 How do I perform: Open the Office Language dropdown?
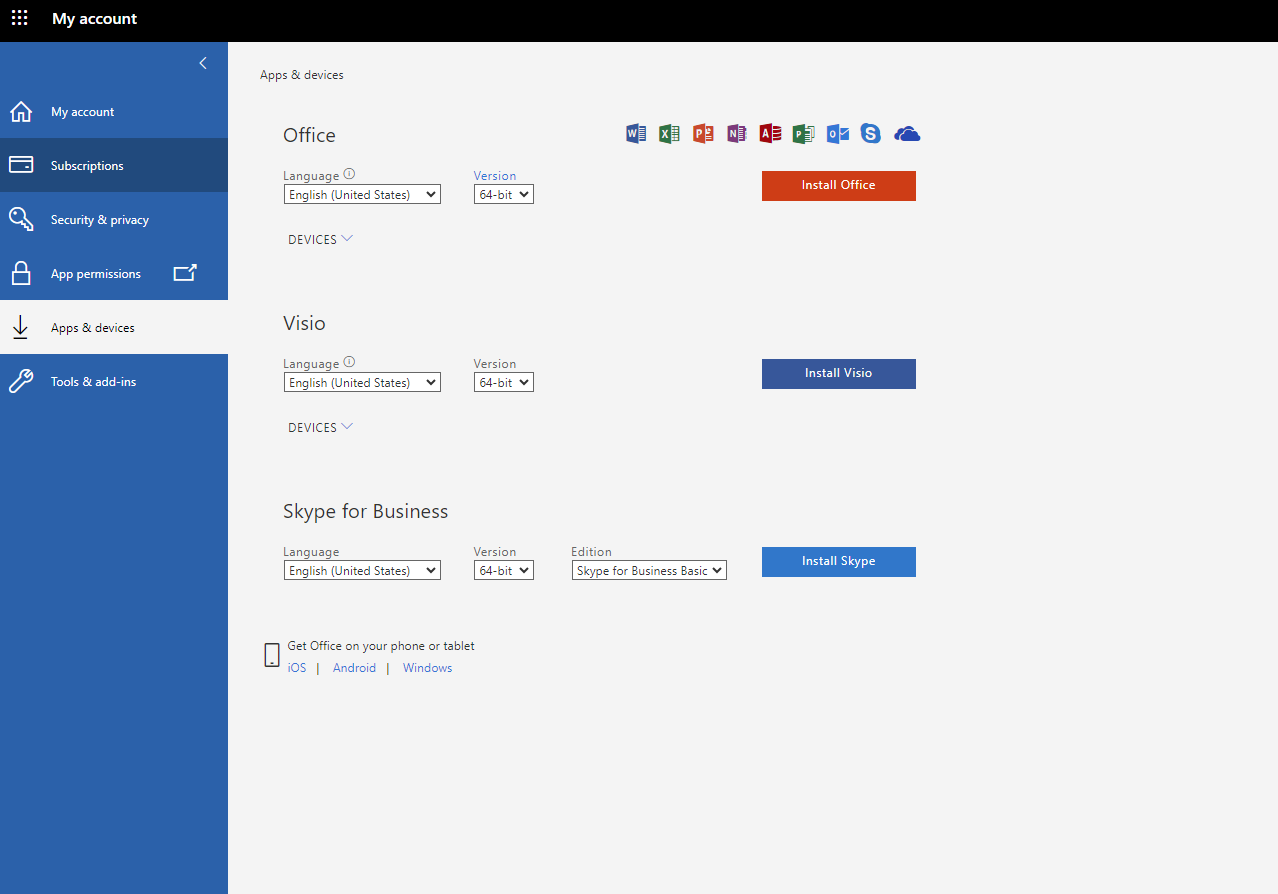(362, 195)
